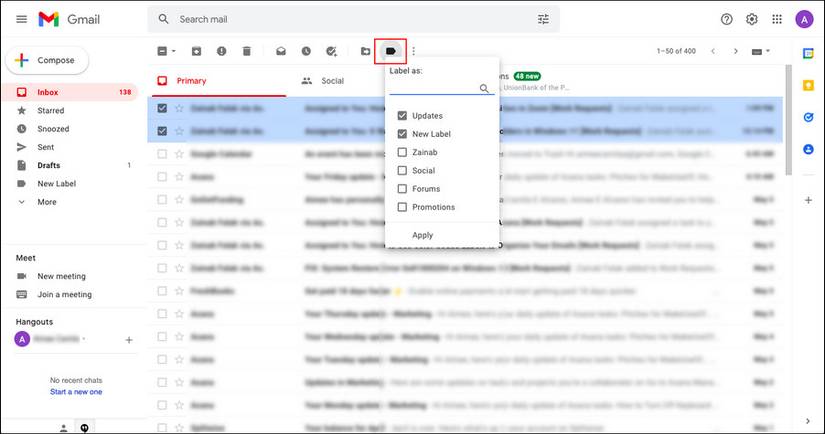The width and height of the screenshot is (825, 434).
Task: Show search options filter icon
Action: click(543, 19)
